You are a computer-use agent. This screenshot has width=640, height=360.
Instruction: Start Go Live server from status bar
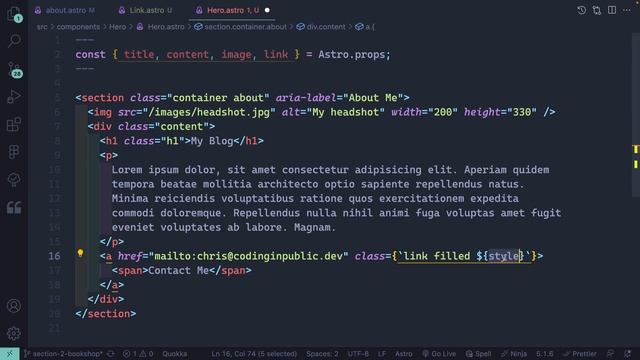(x=439, y=354)
